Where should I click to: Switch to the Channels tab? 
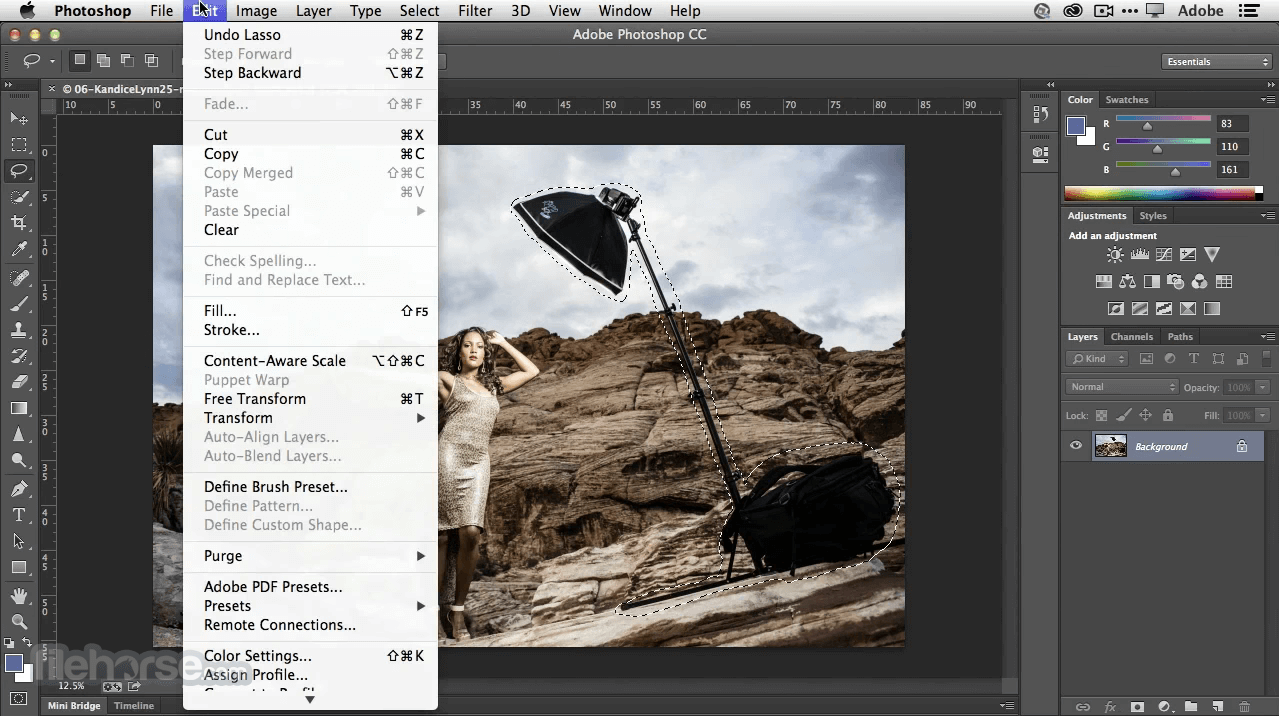coord(1132,337)
